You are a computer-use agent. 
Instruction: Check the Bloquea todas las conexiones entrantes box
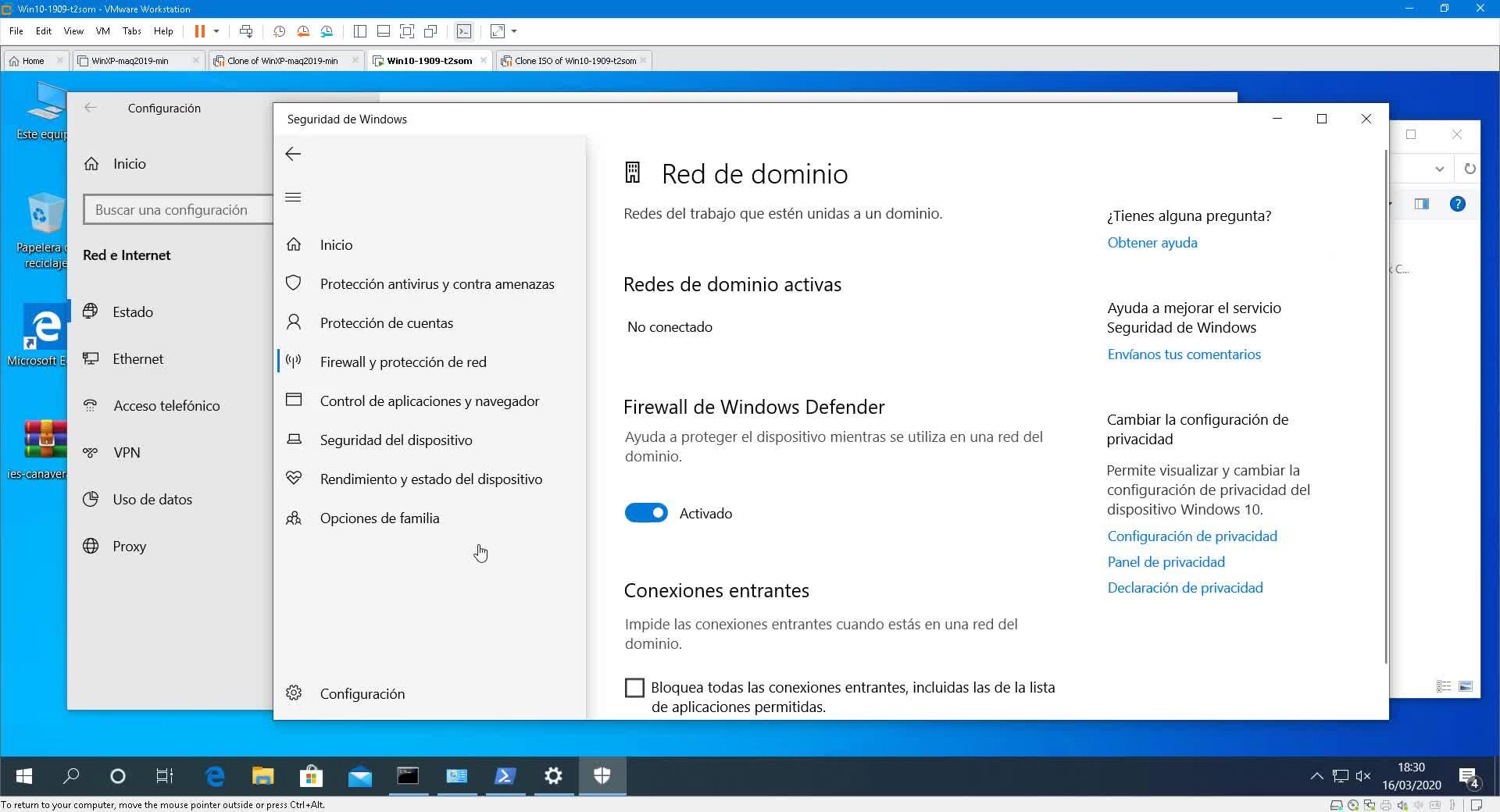634,688
